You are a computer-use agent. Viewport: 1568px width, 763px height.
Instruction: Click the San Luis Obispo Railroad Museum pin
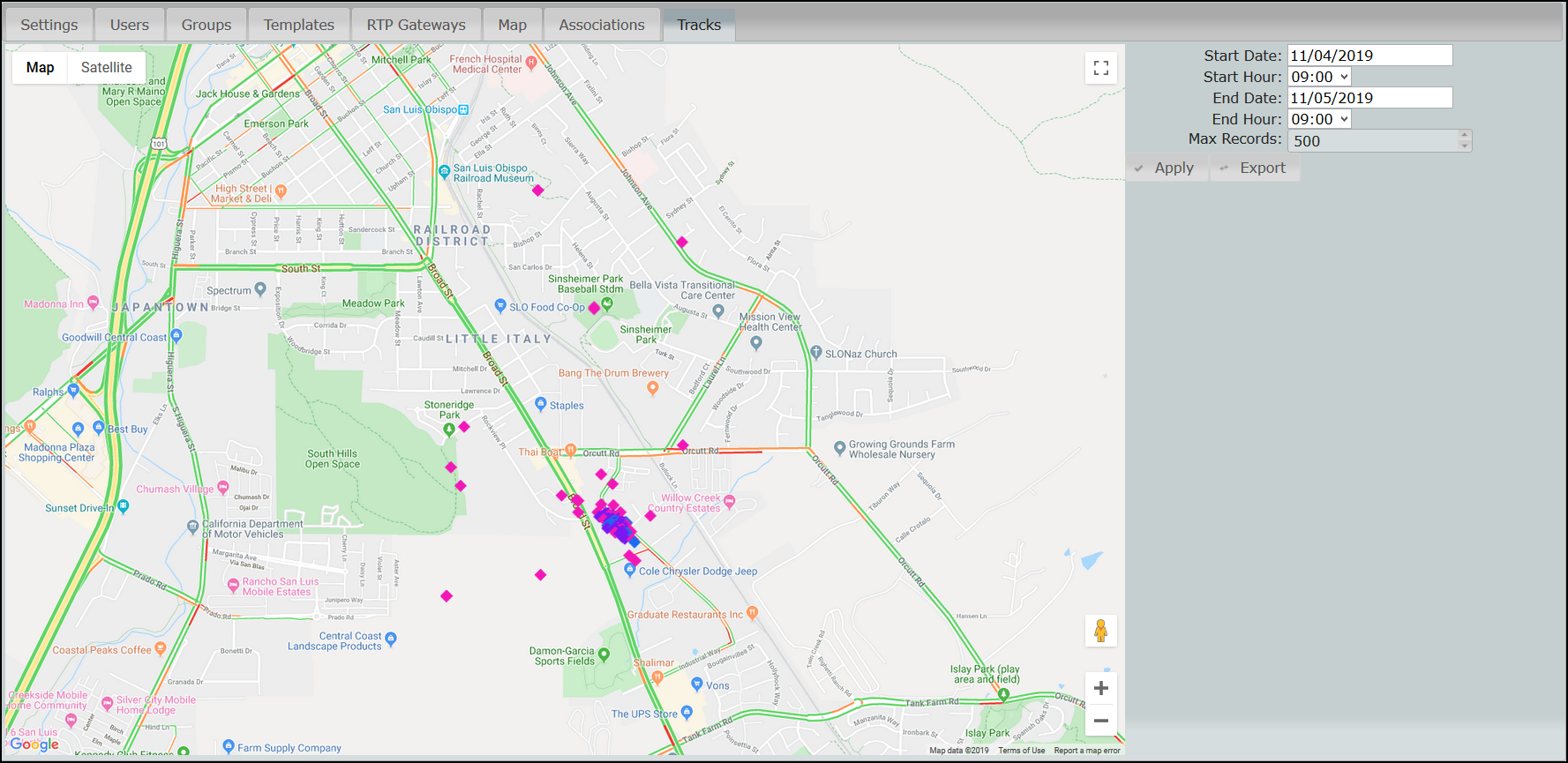445,171
